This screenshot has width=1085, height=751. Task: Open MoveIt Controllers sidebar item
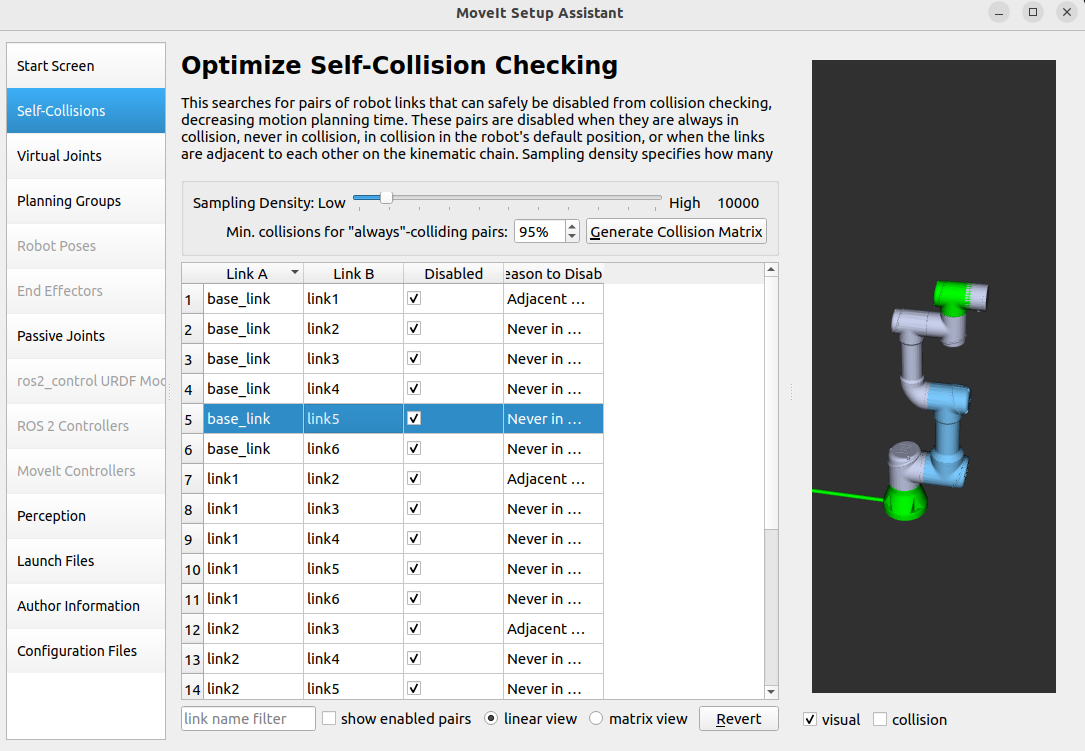(x=86, y=471)
